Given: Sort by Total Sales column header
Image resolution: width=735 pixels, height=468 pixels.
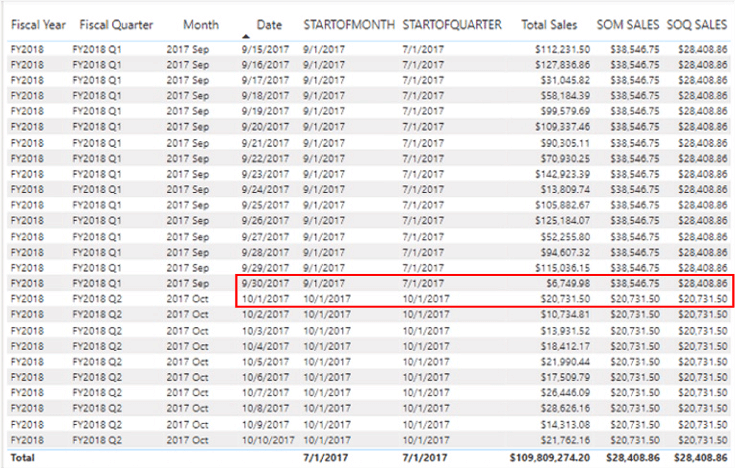Looking at the screenshot, I should click(548, 24).
